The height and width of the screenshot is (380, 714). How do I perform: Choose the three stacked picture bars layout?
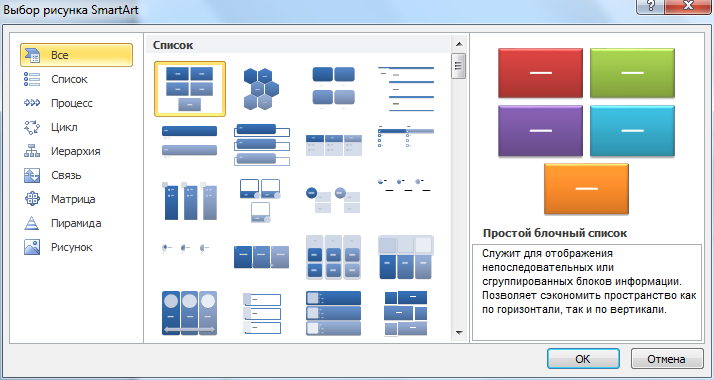coord(333,313)
